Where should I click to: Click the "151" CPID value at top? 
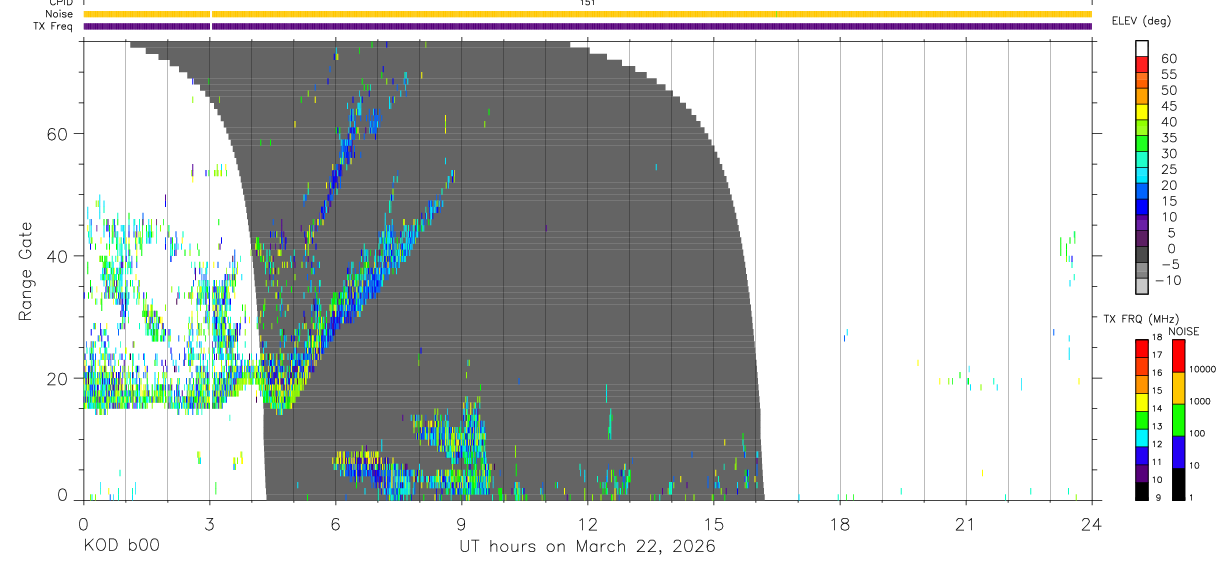click(x=588, y=3)
